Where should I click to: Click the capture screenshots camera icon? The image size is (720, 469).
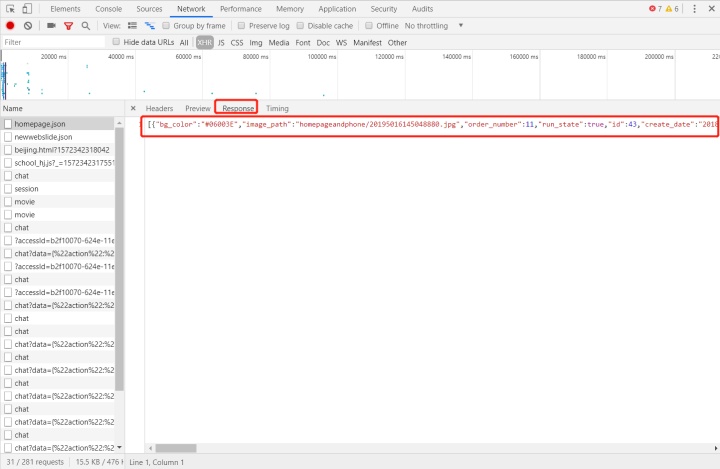coord(51,25)
